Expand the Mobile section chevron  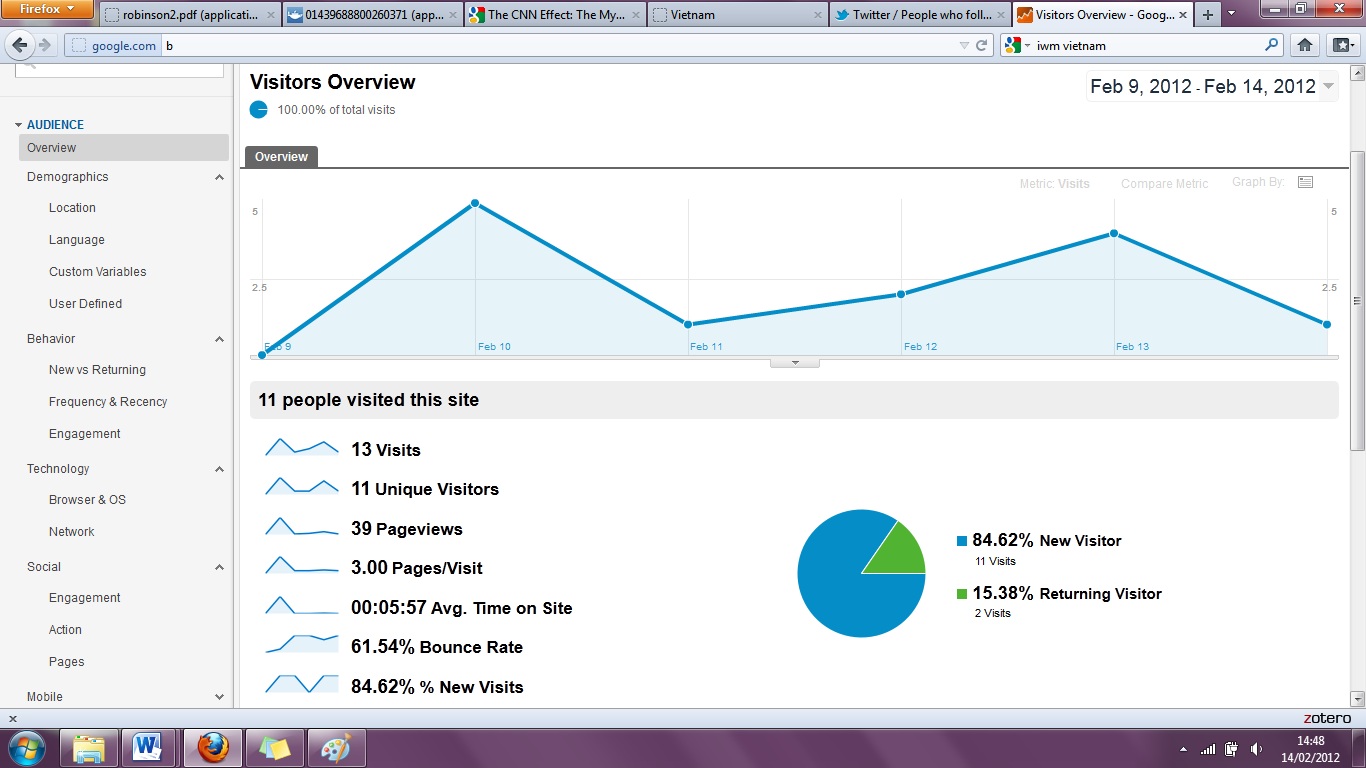[x=220, y=697]
